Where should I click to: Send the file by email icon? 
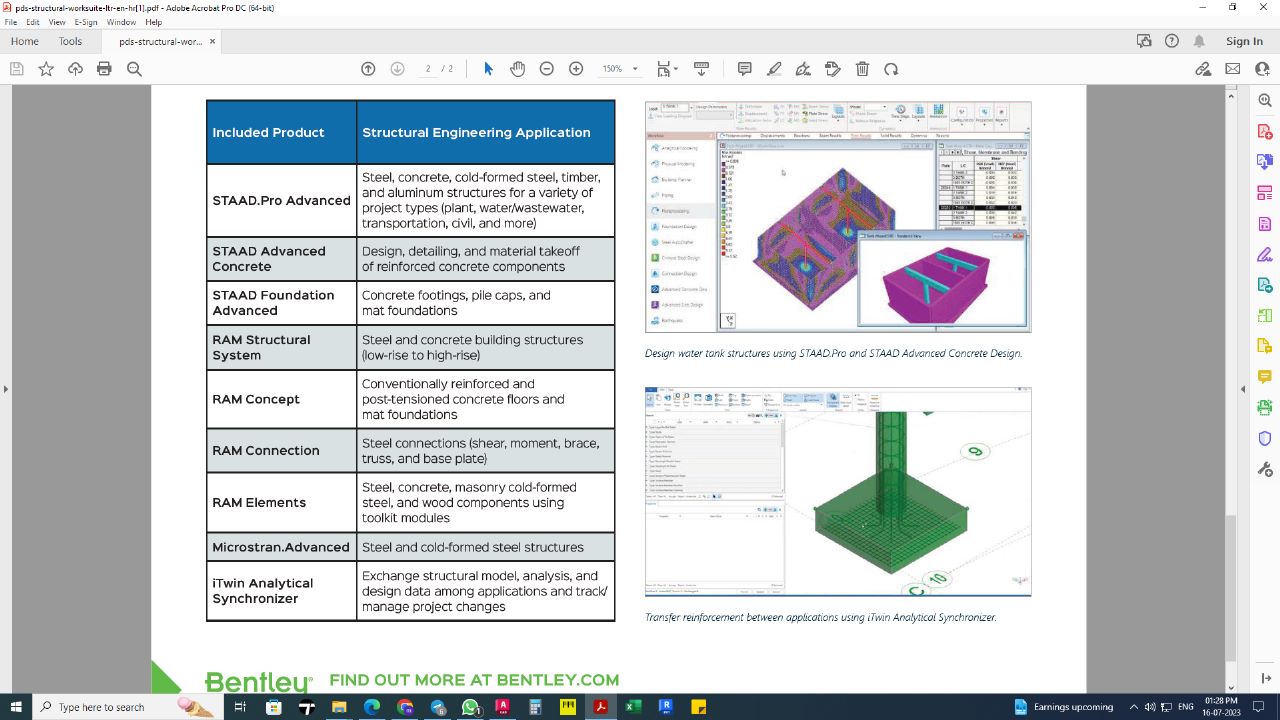[1233, 69]
